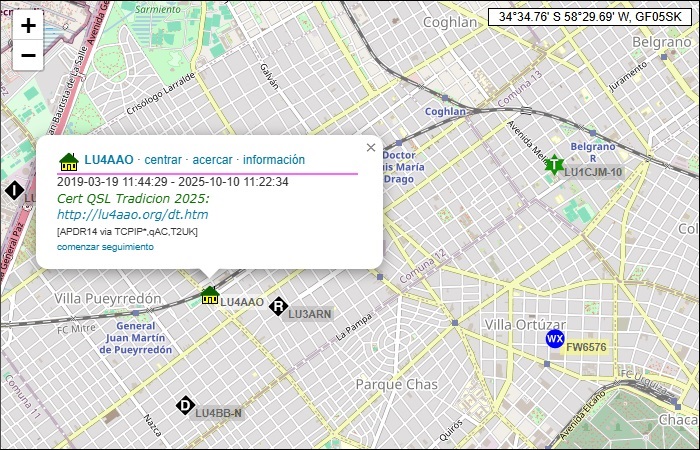700x450 pixels.
Task: Select the LU1CJM-10 green star icon
Action: pyautogui.click(x=553, y=165)
